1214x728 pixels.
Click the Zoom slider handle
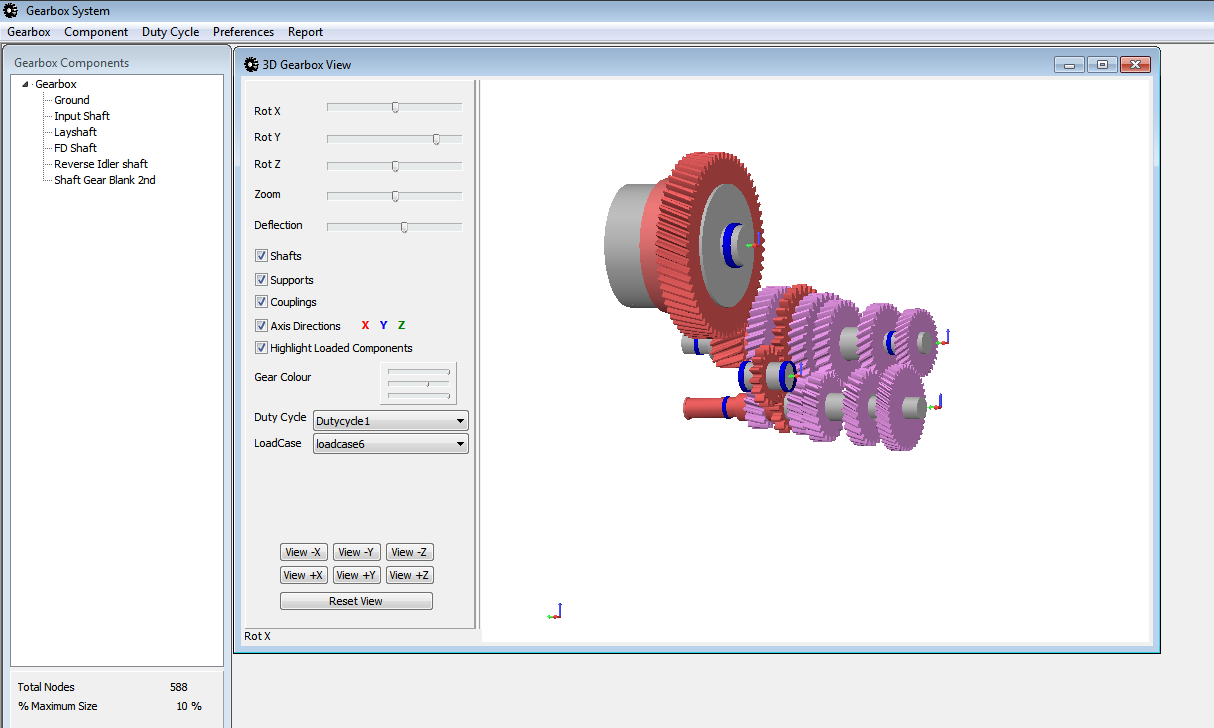pyautogui.click(x=395, y=196)
